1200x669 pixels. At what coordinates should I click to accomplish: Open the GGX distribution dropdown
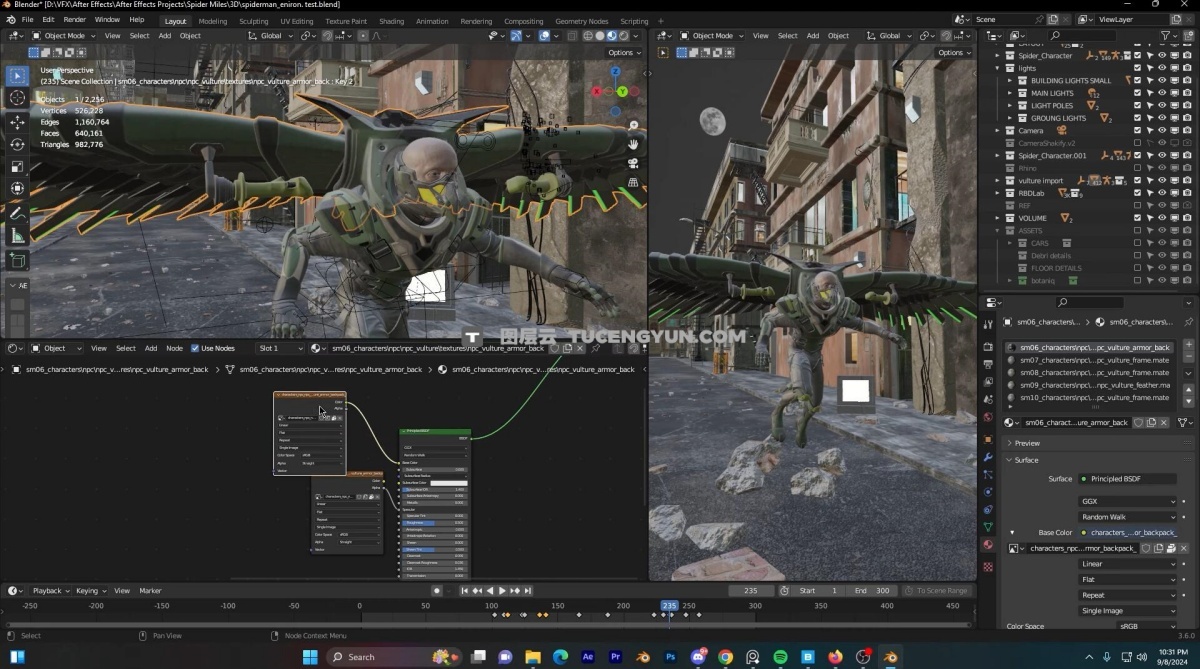(1127, 502)
